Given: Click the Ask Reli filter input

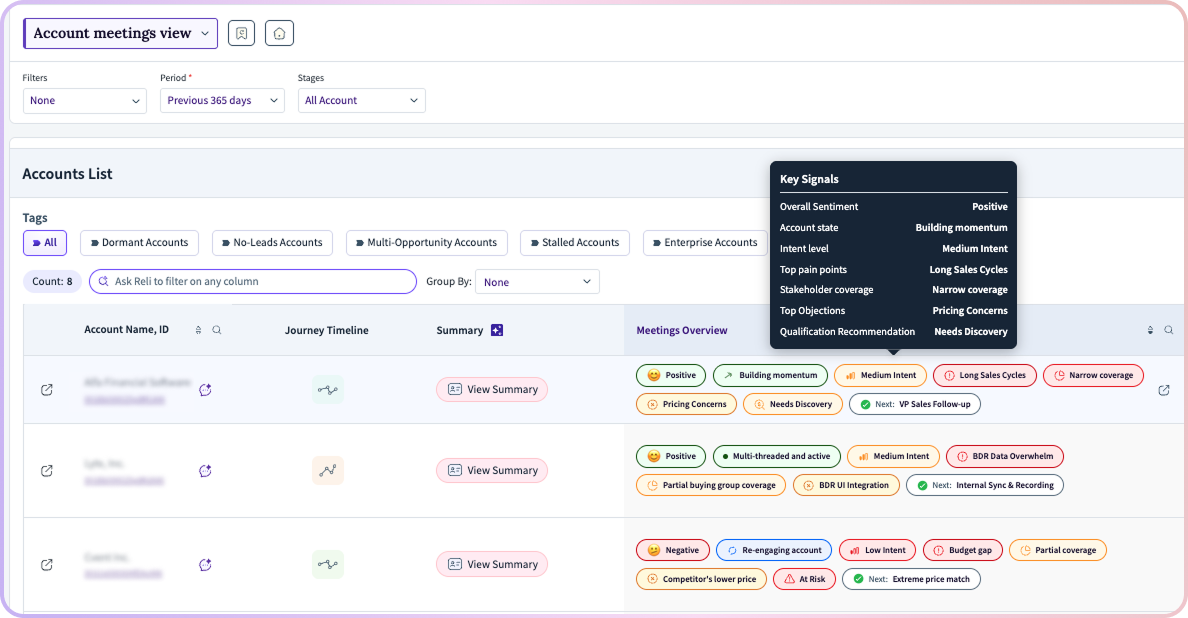Looking at the screenshot, I should click(253, 282).
